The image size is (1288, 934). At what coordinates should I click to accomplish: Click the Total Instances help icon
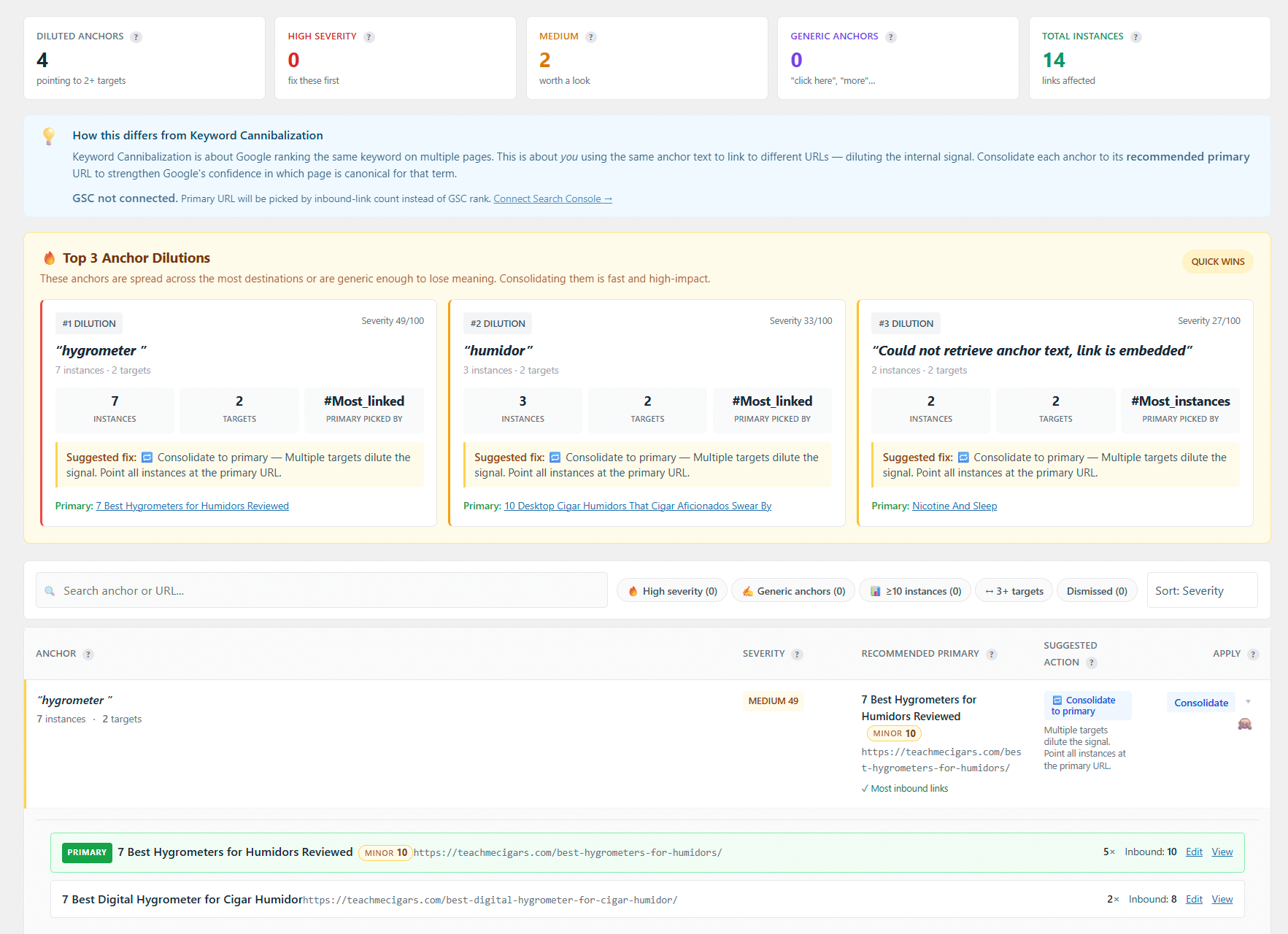[1136, 37]
